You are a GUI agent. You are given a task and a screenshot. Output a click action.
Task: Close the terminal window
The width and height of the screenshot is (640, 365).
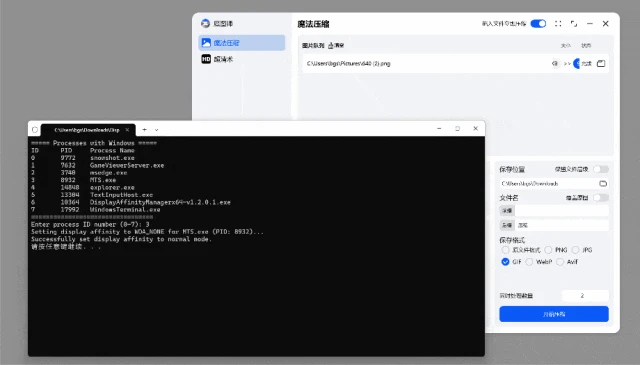click(x=476, y=129)
